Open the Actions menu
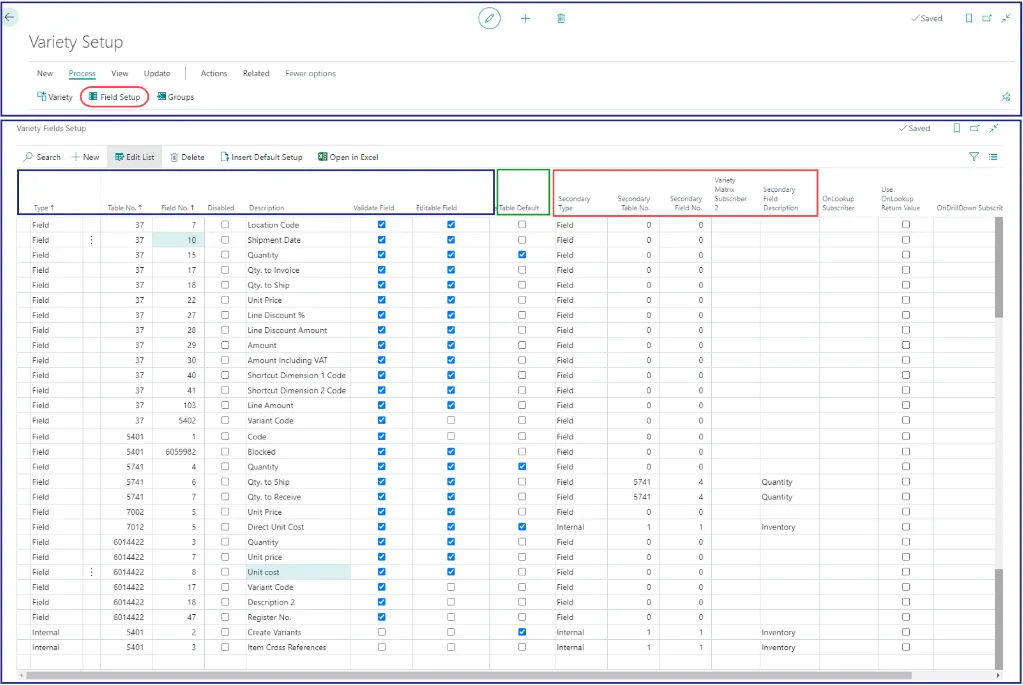1023x685 pixels. (x=214, y=73)
